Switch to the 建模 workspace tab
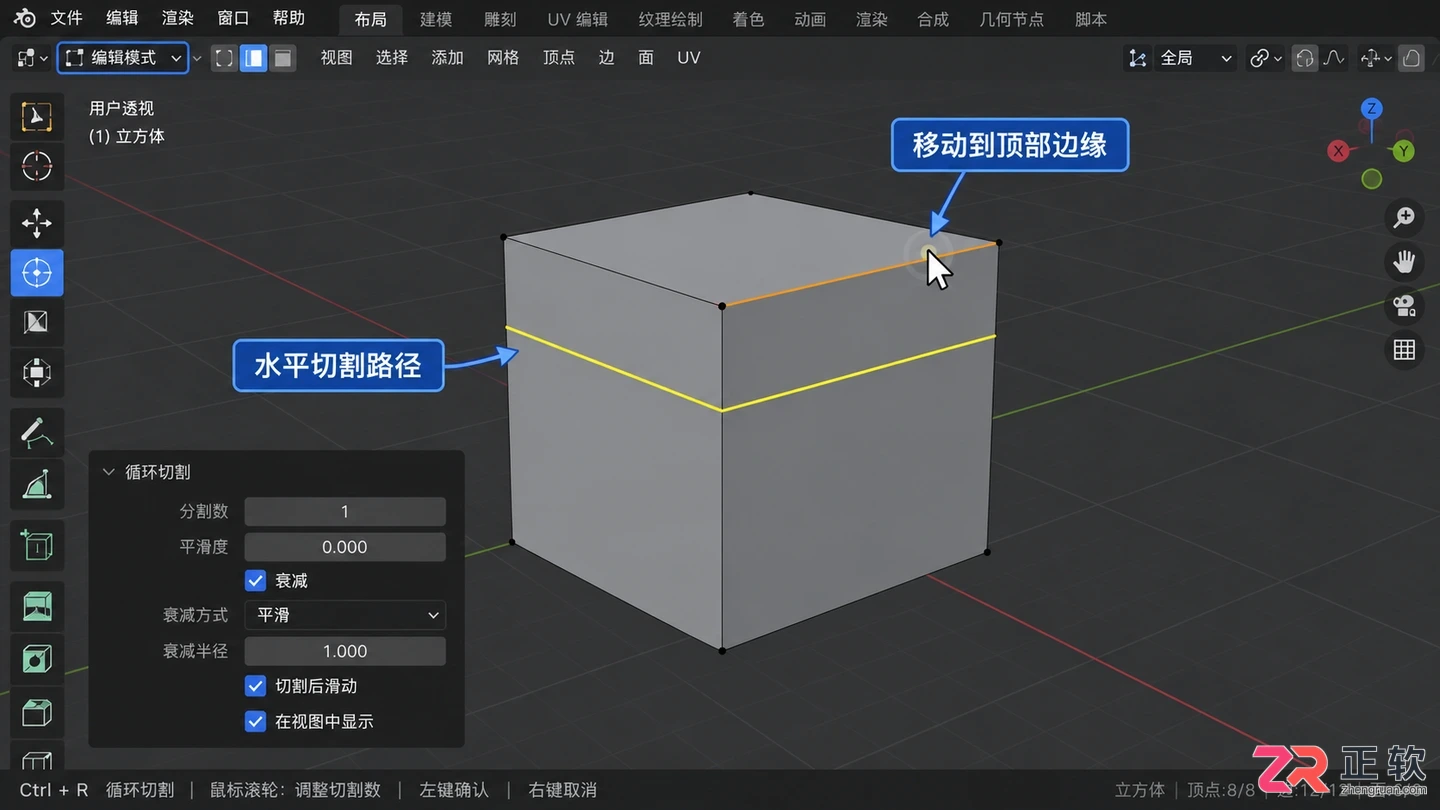The width and height of the screenshot is (1440, 810). coord(436,19)
